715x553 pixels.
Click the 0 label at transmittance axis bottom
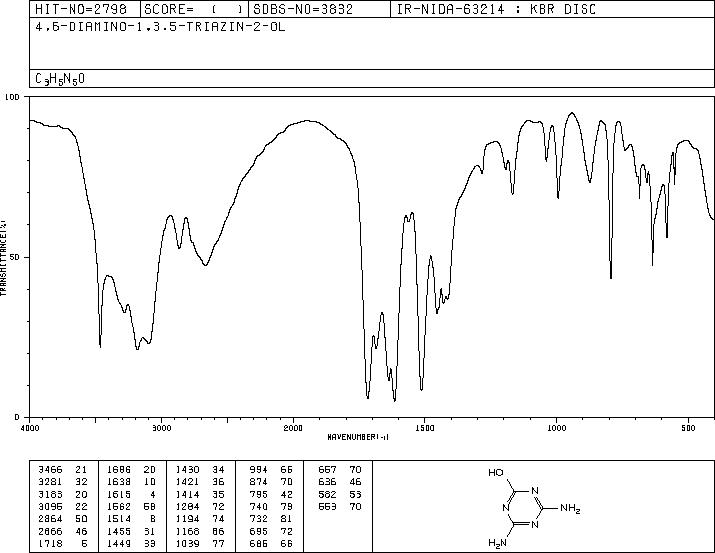click(17, 417)
